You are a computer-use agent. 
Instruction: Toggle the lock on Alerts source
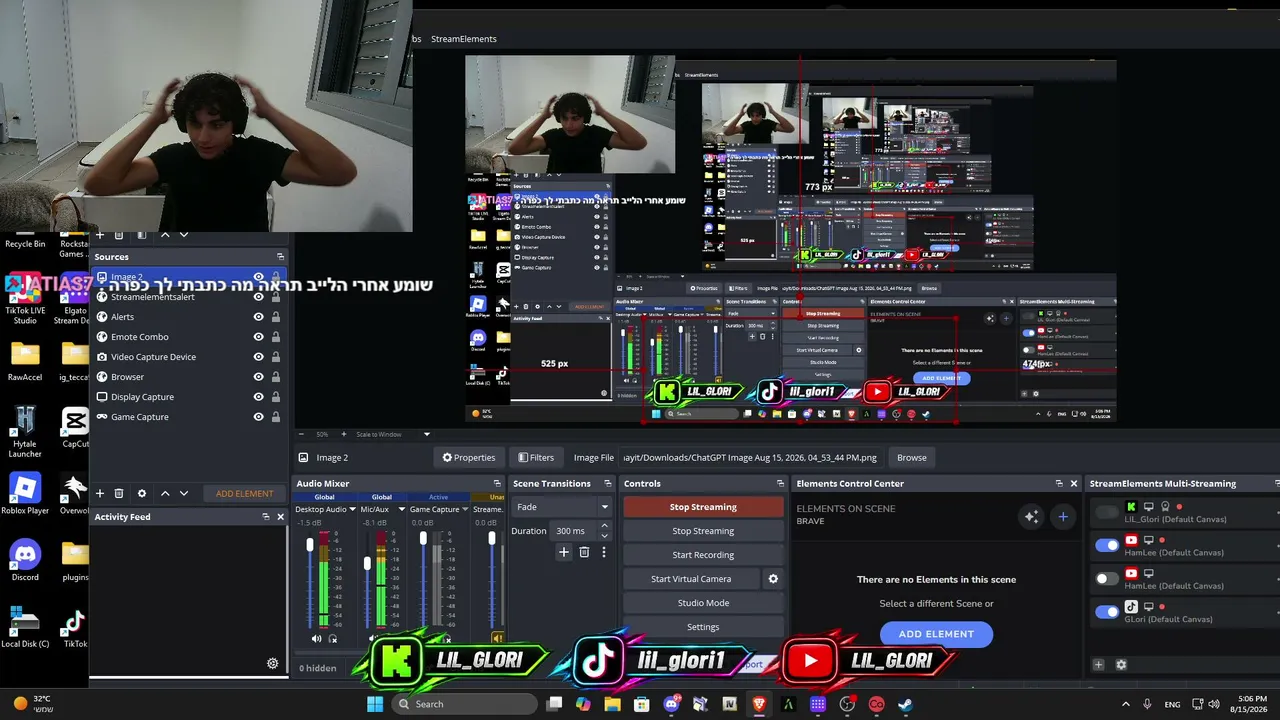276,317
